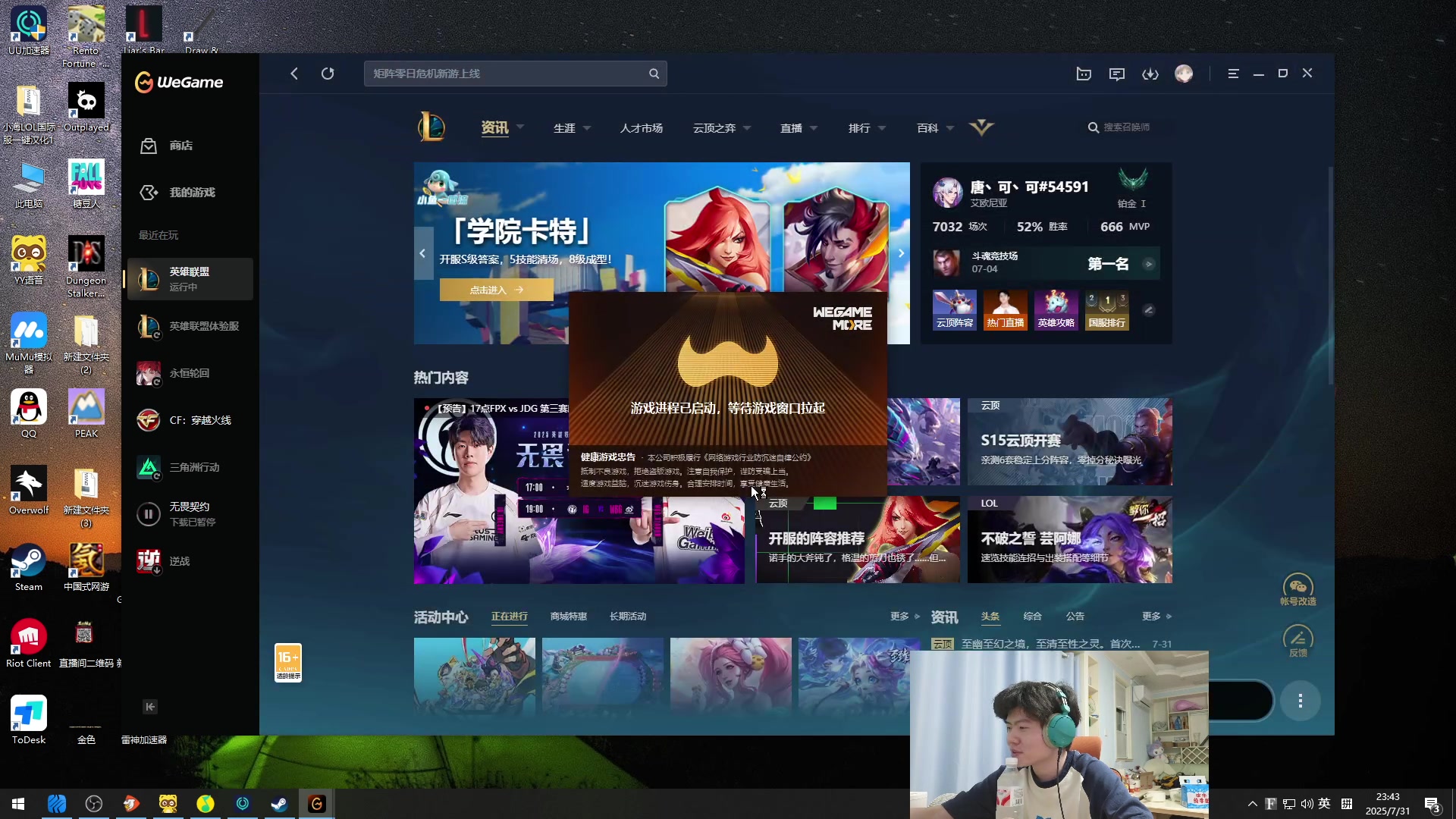Open 斗魂竞技场 match detail arrow
This screenshot has height=819, width=1456.
(x=1149, y=264)
